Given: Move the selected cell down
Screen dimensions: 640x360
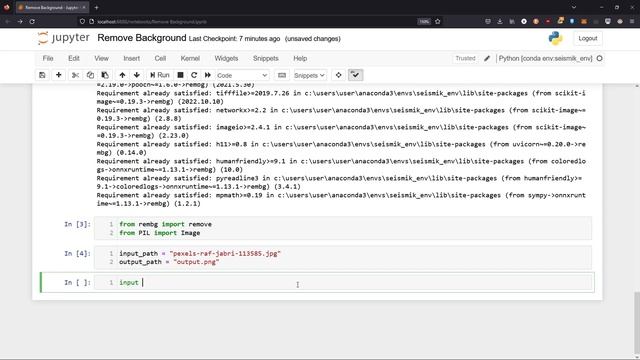Looking at the screenshot, I should tap(137, 75).
